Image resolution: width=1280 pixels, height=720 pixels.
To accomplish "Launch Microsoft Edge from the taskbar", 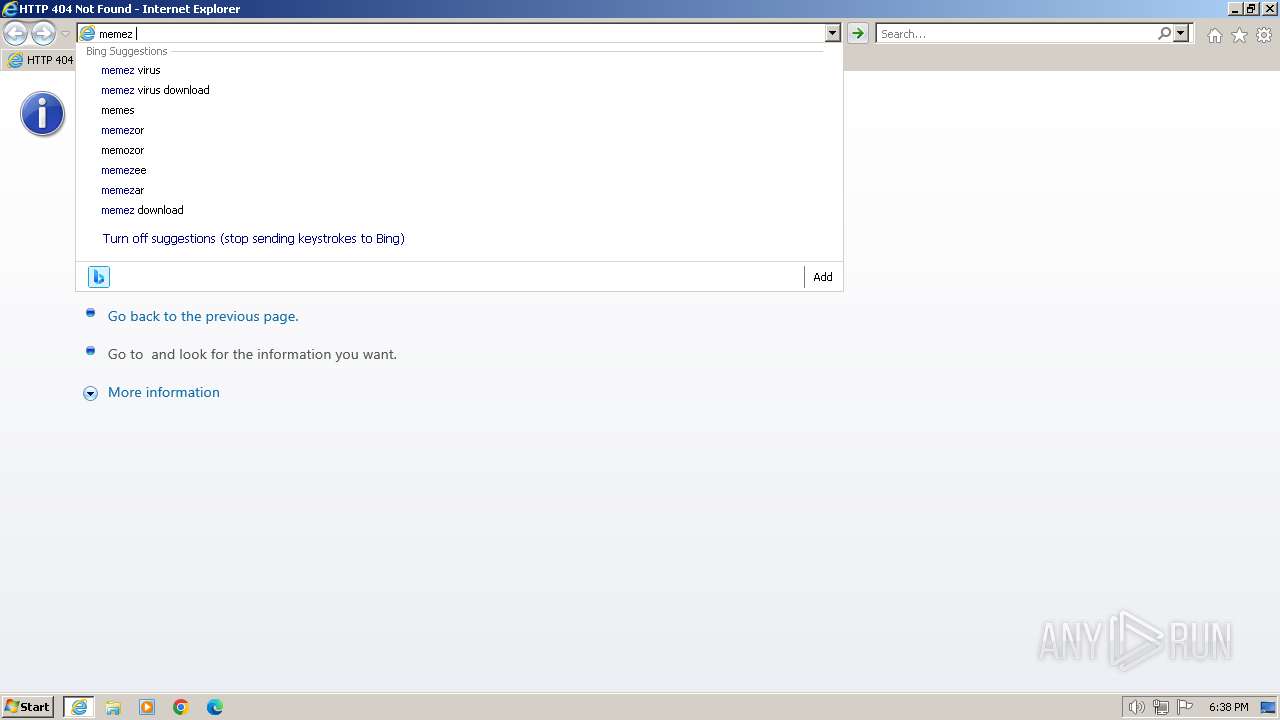I will coord(215,707).
